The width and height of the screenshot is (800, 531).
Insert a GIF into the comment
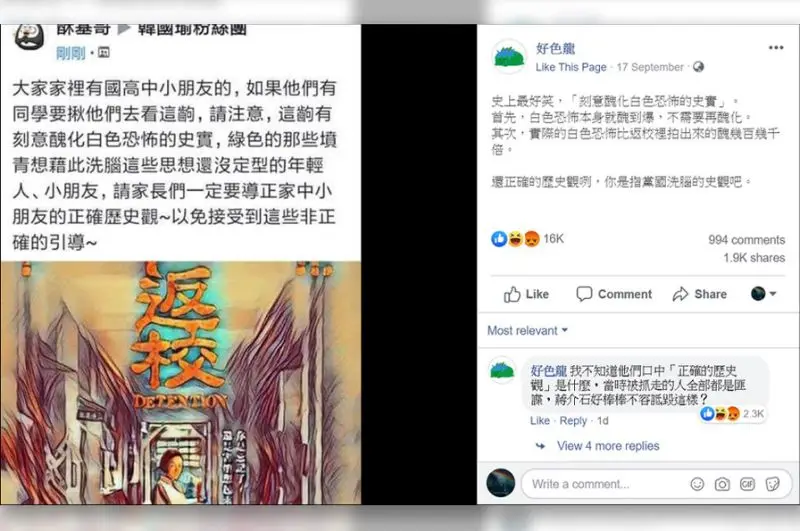pyautogui.click(x=747, y=484)
